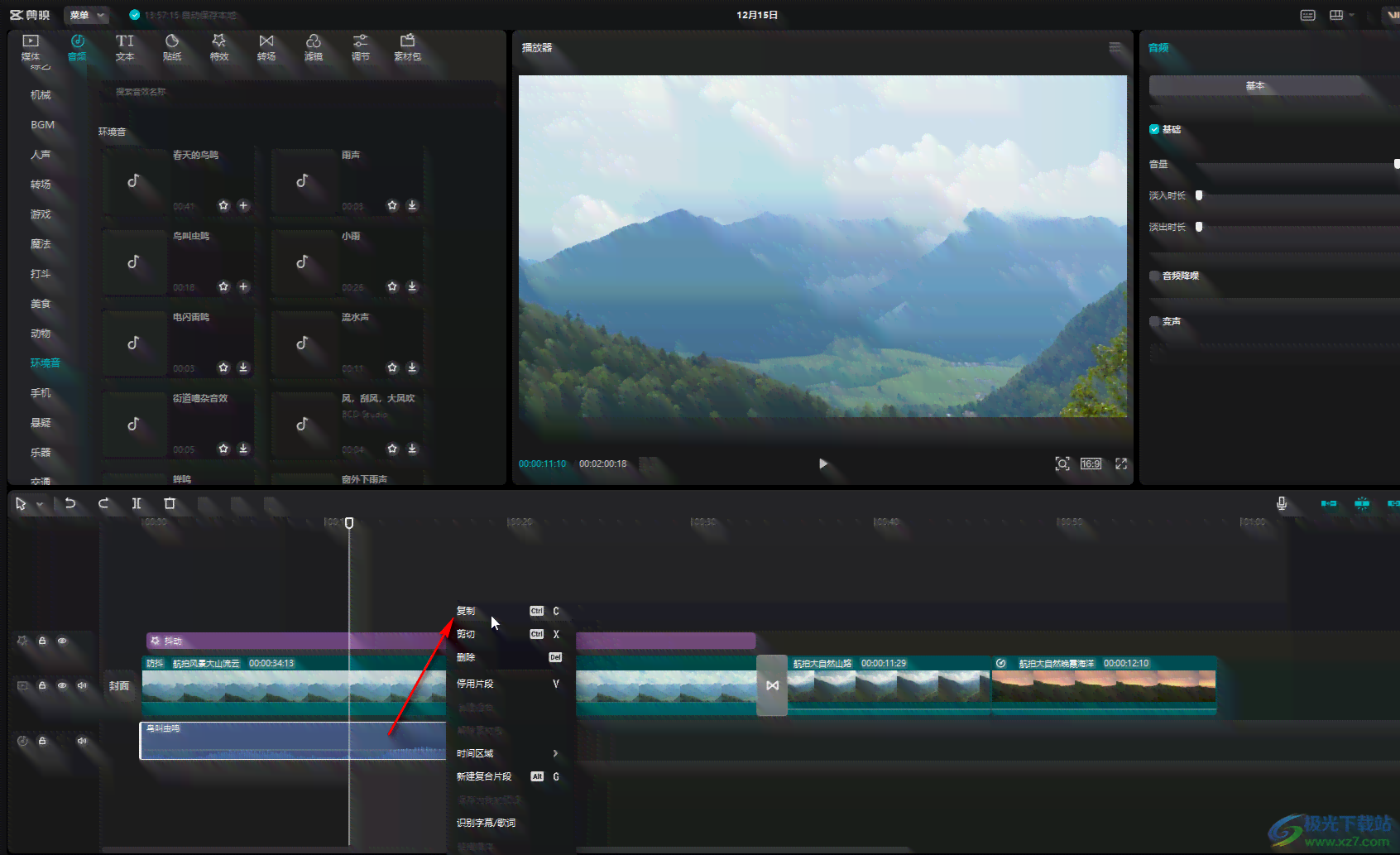
Task: Choose the selection arrow tool
Action: tap(21, 503)
